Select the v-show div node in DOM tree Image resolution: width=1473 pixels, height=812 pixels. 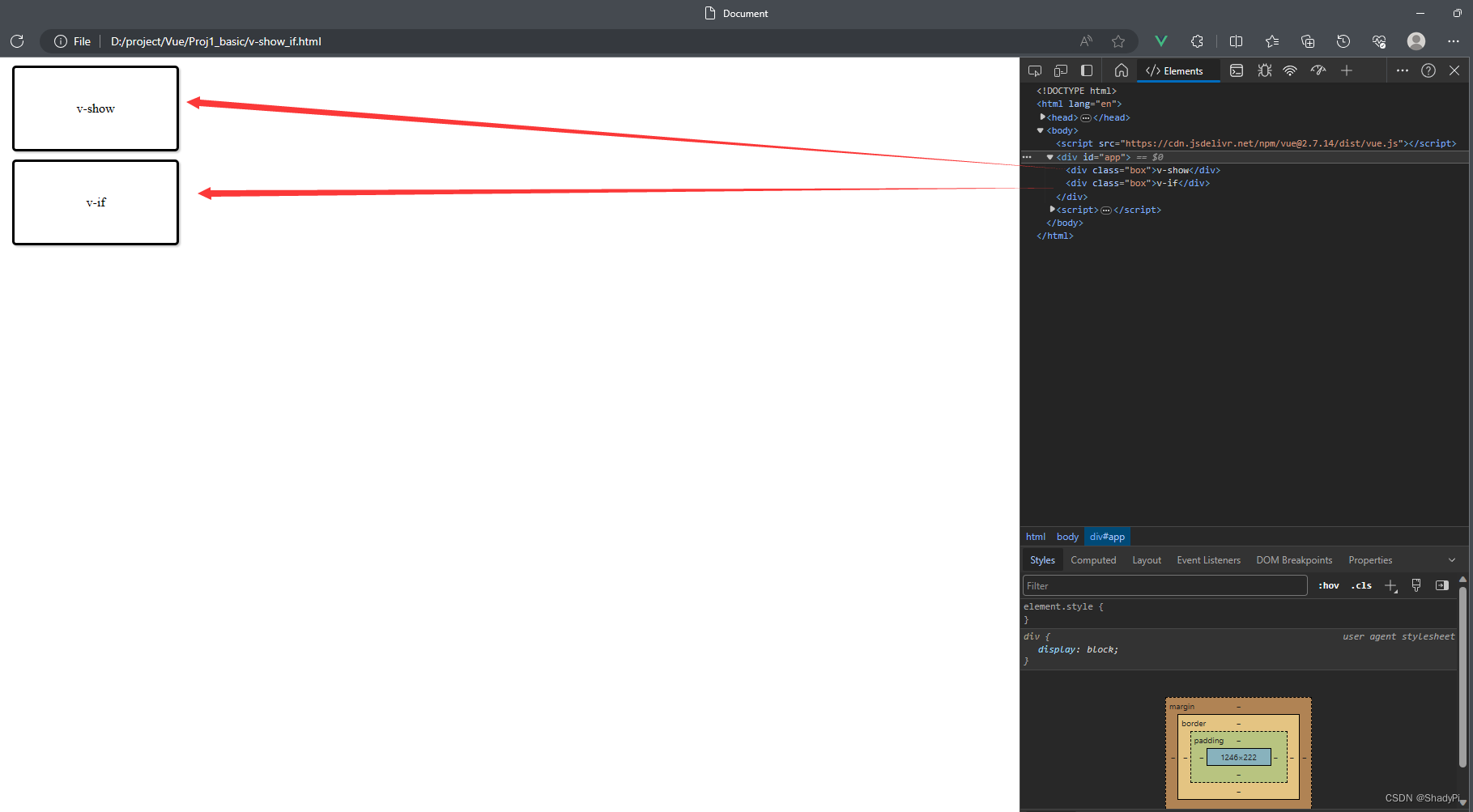click(x=1143, y=170)
